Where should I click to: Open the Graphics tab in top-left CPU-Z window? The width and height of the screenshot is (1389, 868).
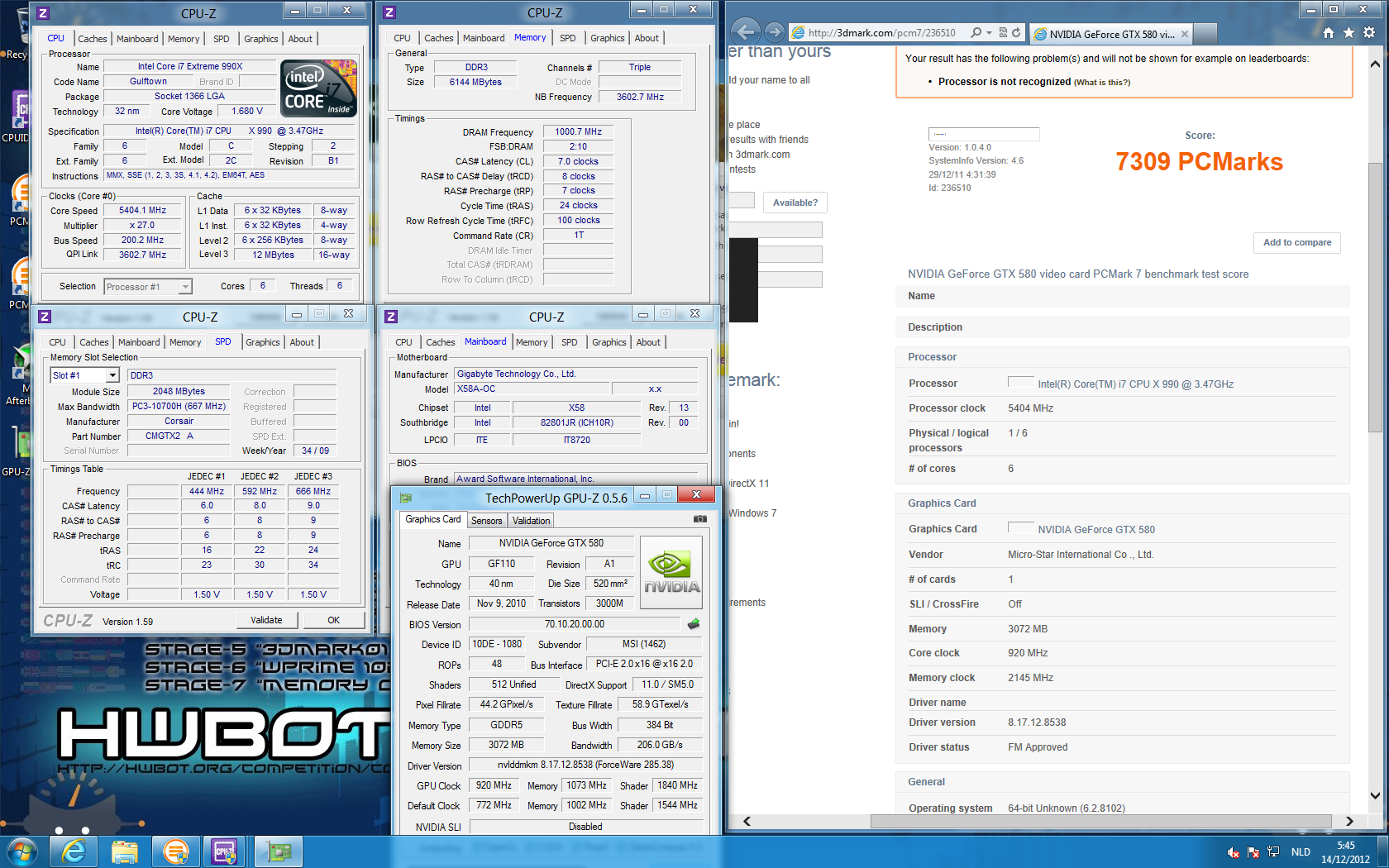tap(260, 39)
